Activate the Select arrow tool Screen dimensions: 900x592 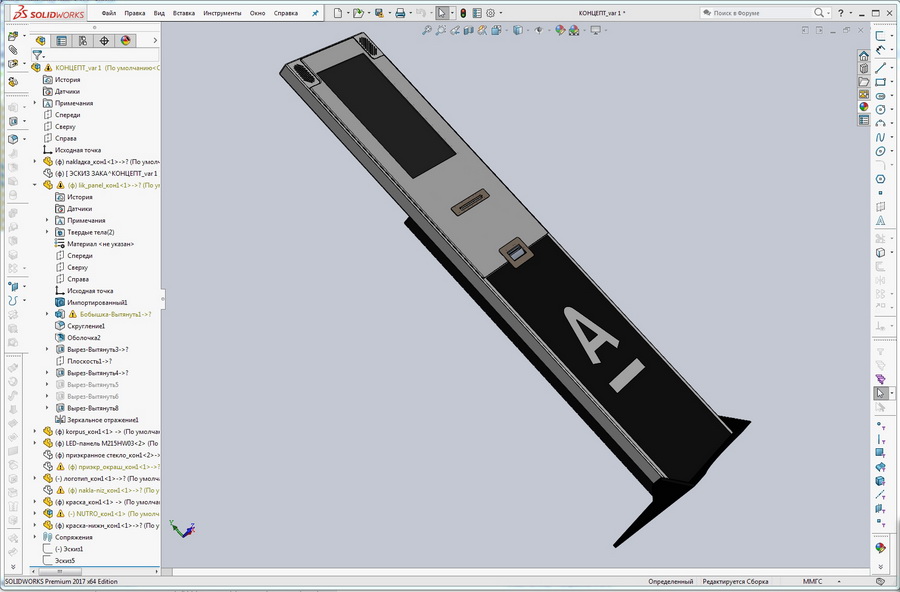coord(442,12)
